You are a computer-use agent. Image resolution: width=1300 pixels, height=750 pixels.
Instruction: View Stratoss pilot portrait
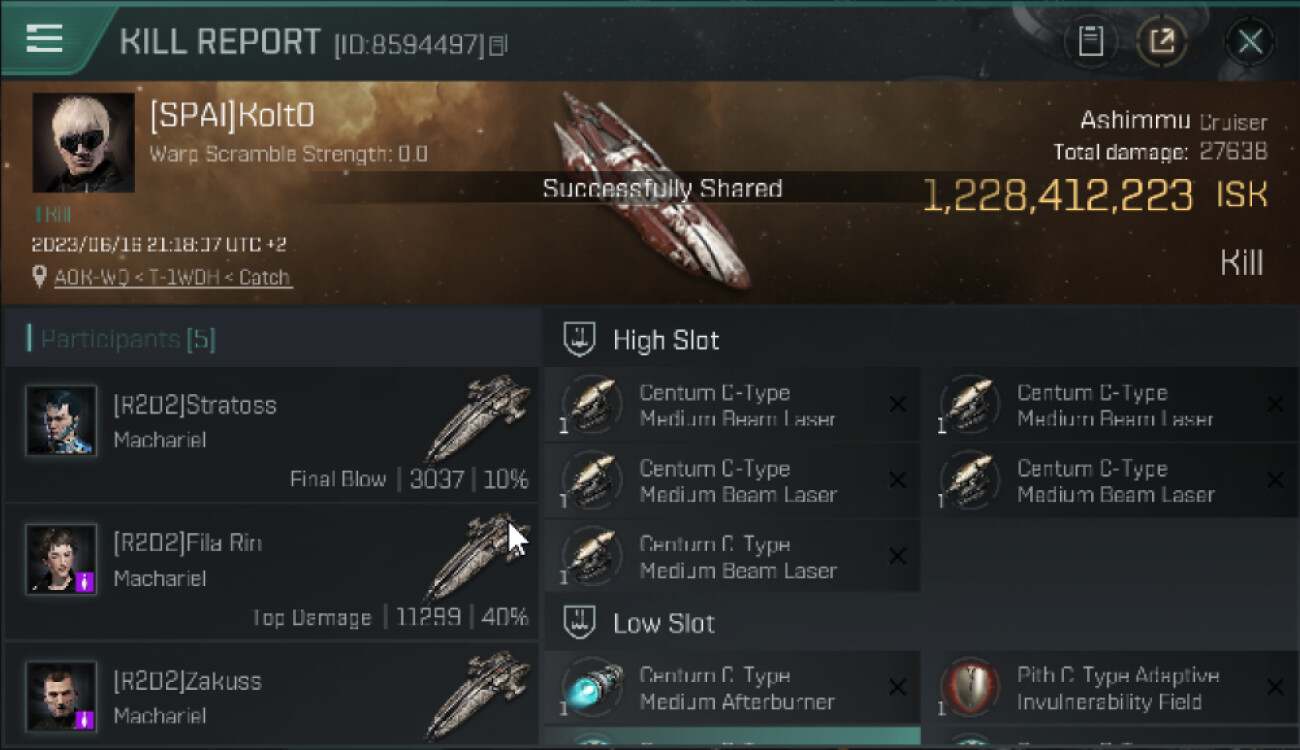tap(61, 421)
